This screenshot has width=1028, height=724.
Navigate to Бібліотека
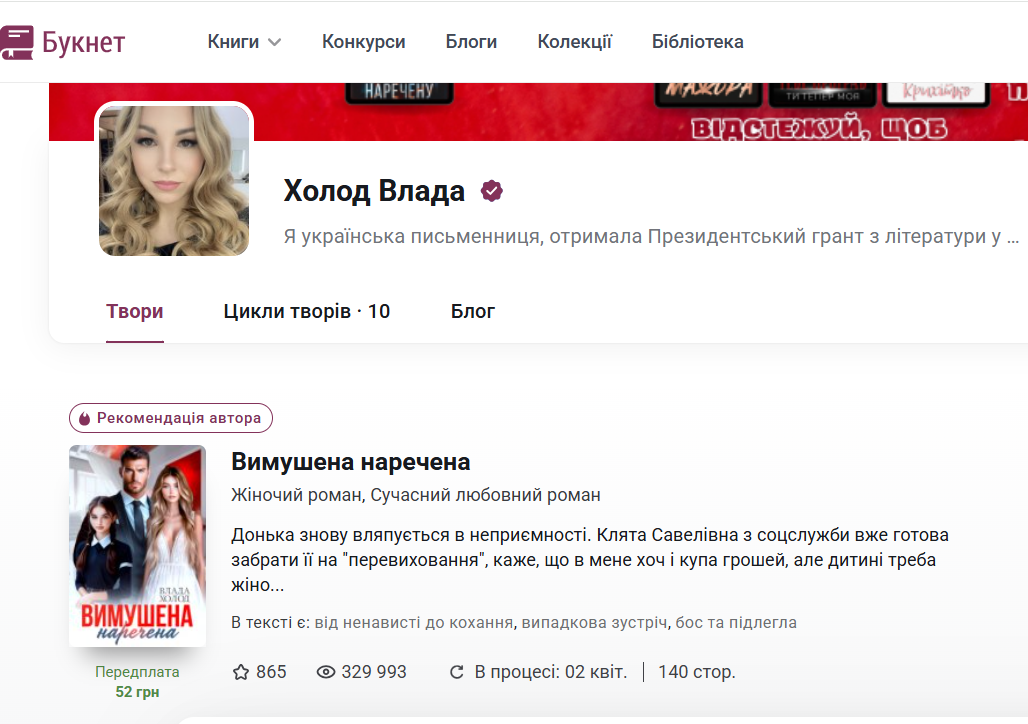(697, 42)
